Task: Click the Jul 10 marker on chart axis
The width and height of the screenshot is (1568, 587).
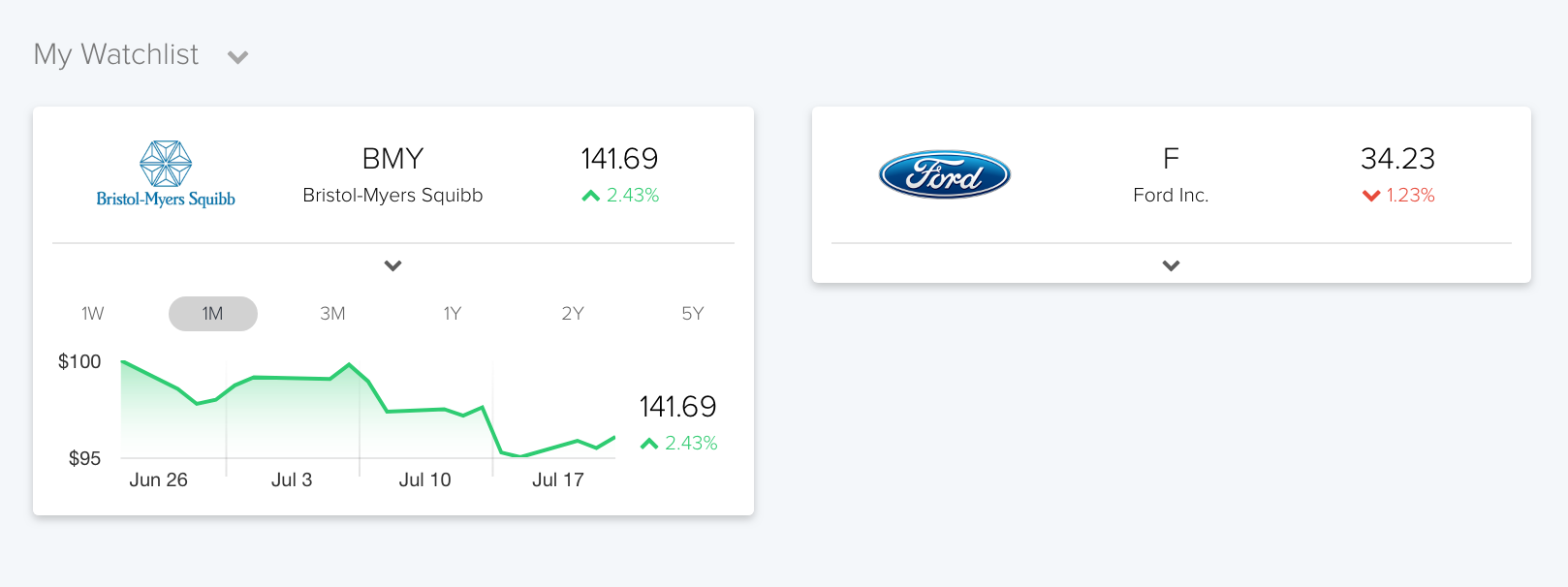Action: coord(424,479)
